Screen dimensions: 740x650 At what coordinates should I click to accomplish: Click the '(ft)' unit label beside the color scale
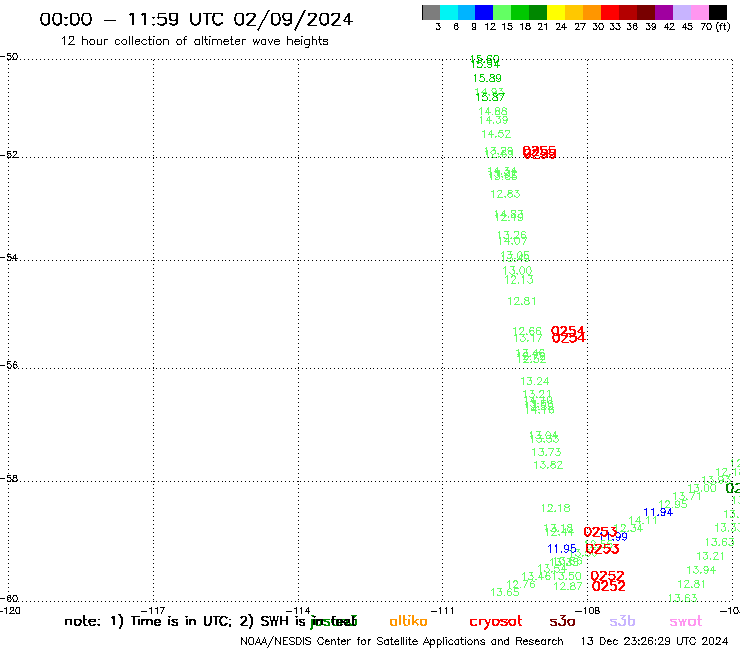723,26
